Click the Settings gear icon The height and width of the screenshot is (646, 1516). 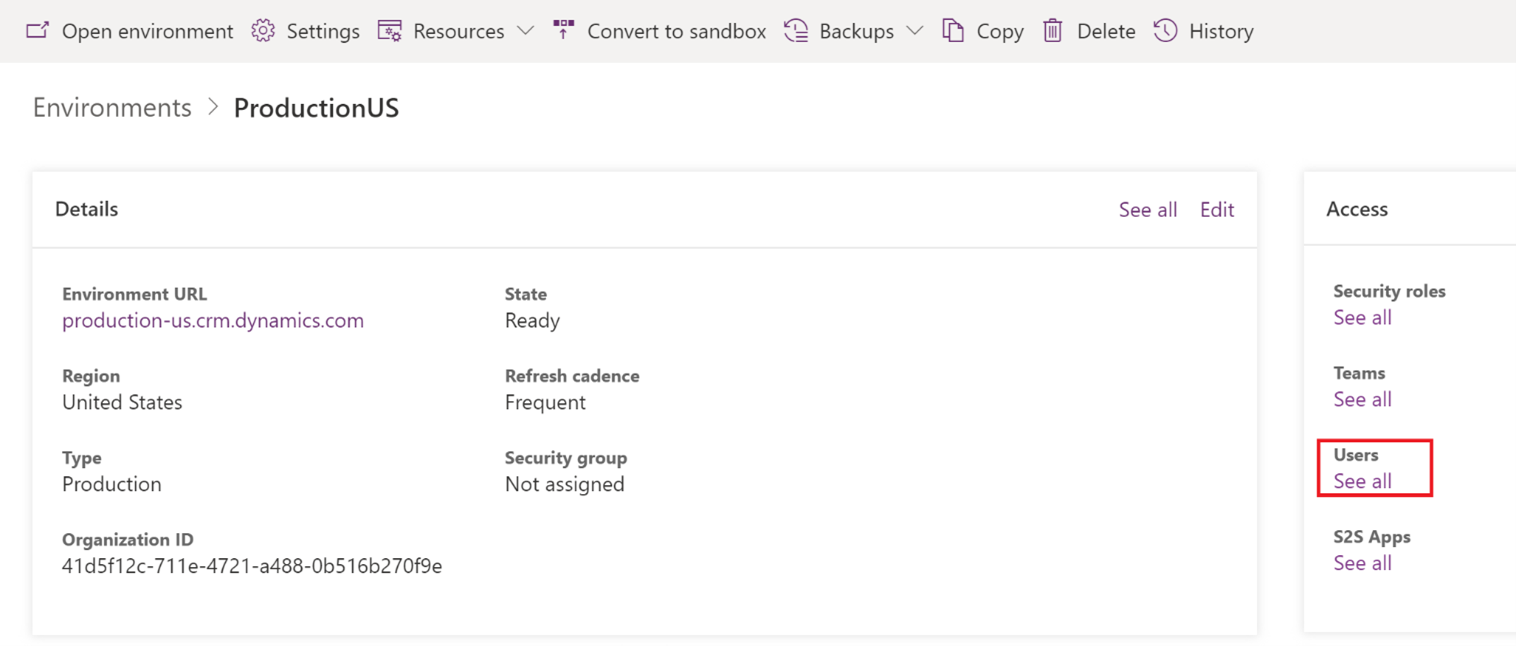[263, 31]
